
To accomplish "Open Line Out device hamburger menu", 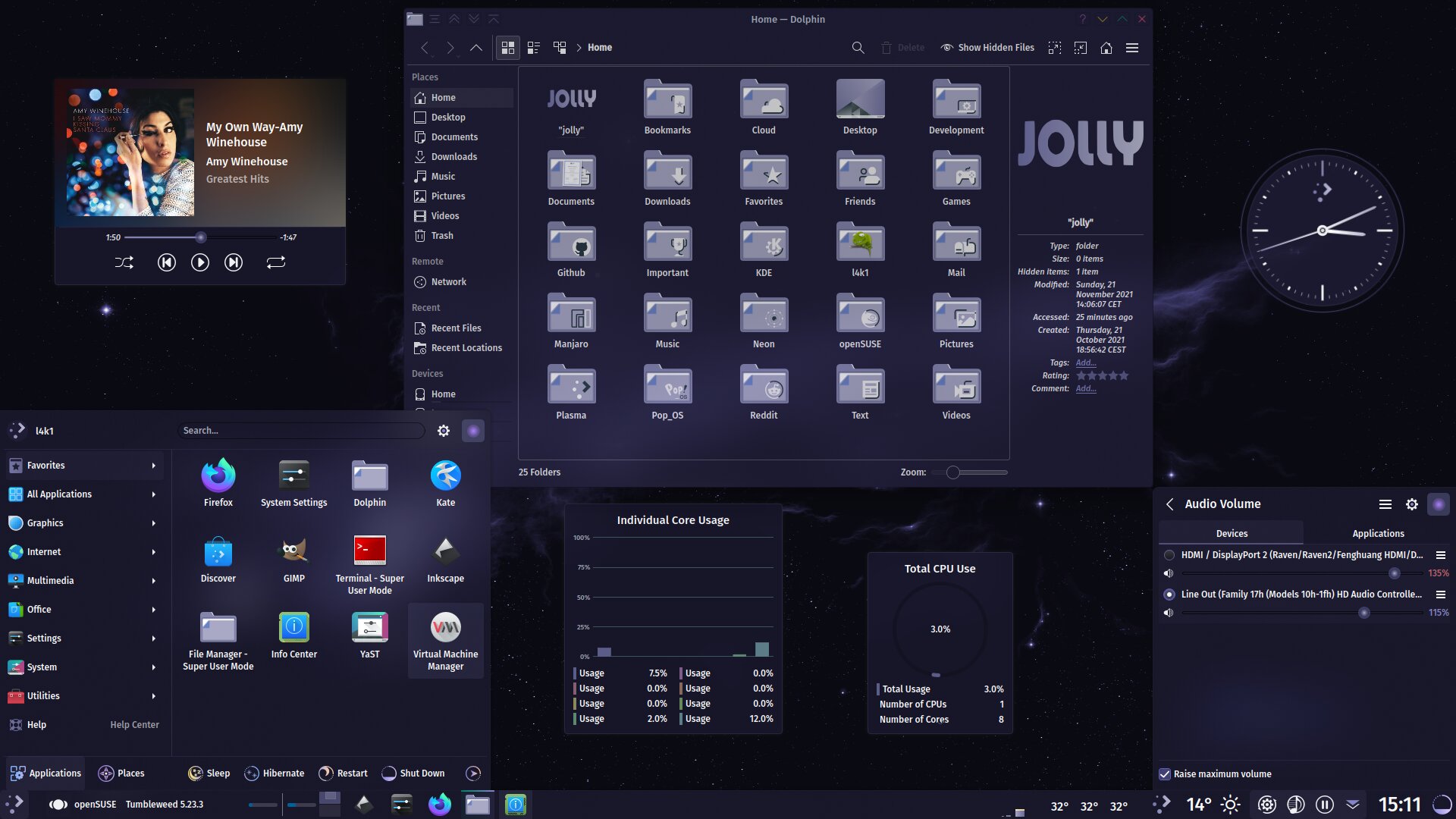I will 1441,595.
